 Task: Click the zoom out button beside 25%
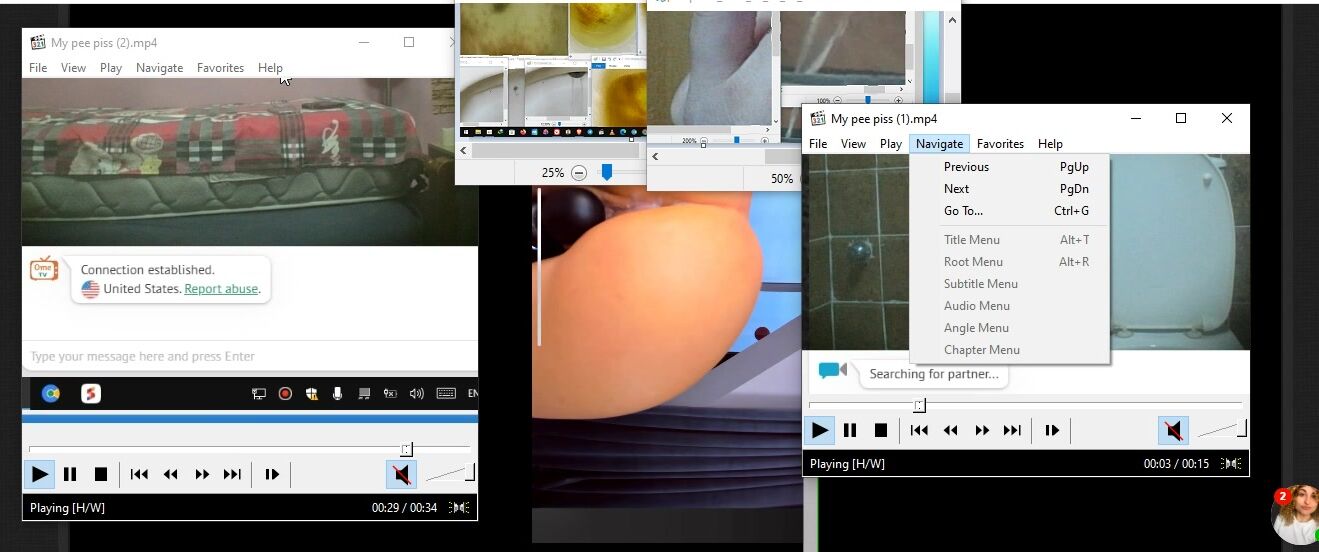tap(579, 173)
